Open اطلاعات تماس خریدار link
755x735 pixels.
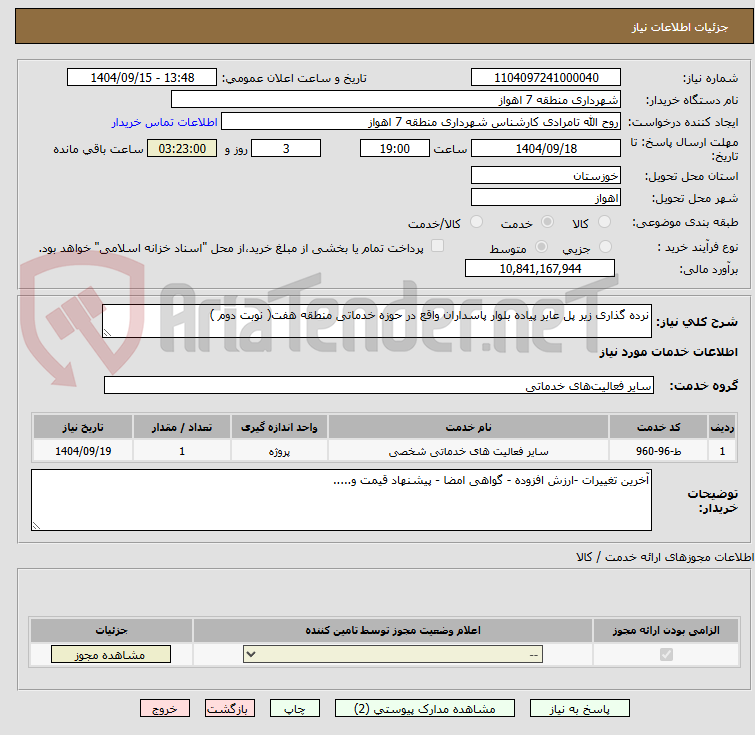(x=165, y=122)
